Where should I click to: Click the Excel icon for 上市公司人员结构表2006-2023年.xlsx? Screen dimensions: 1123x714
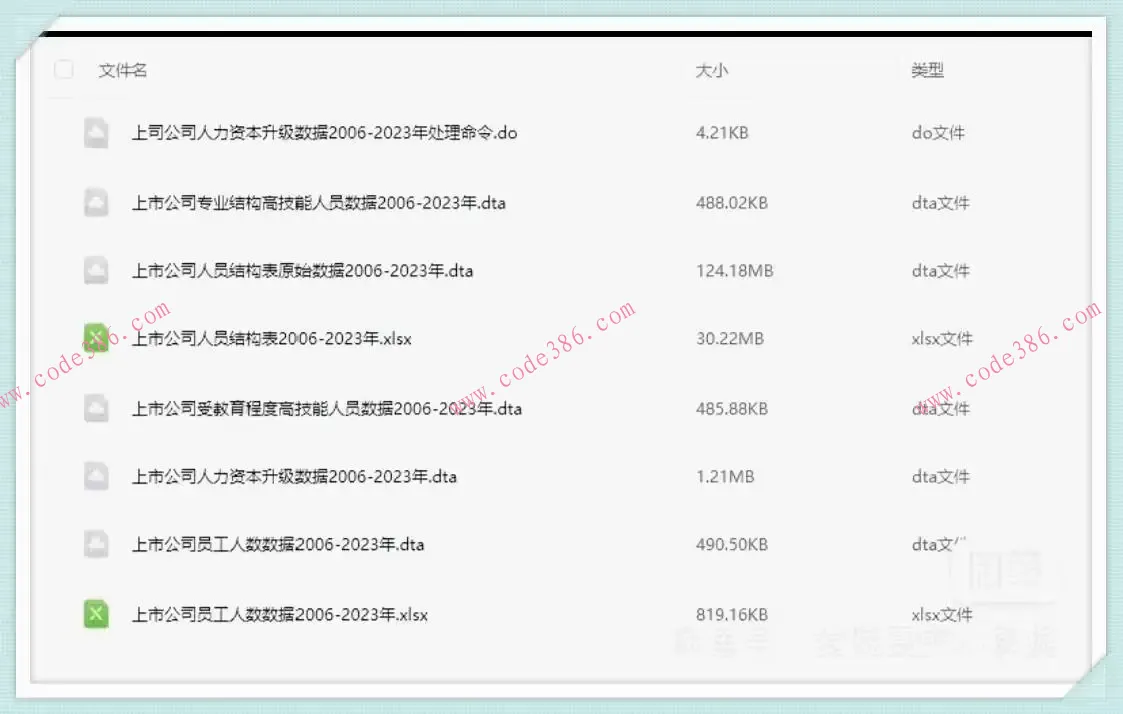point(96,339)
